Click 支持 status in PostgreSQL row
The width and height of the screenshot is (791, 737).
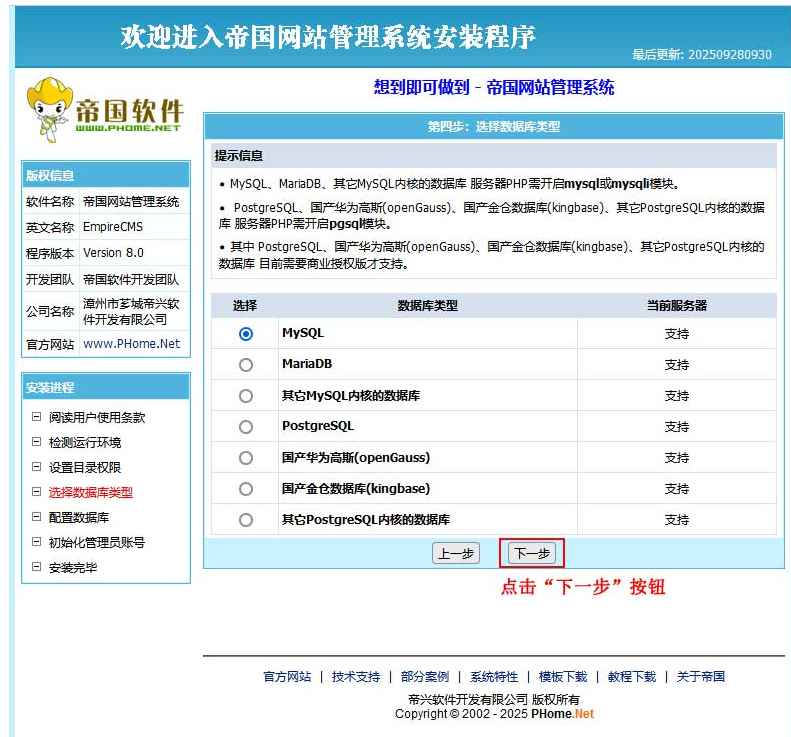coord(676,427)
